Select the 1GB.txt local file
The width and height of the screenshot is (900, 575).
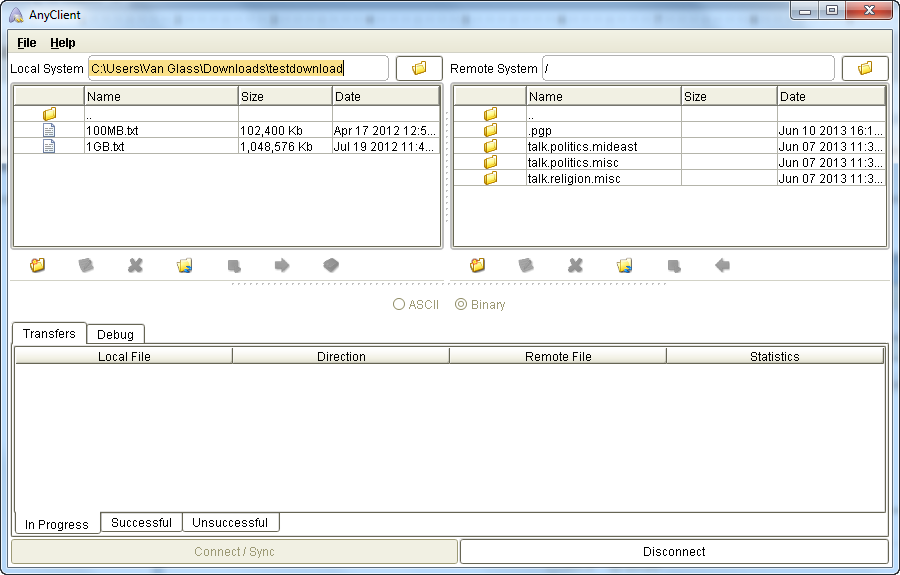pos(105,146)
